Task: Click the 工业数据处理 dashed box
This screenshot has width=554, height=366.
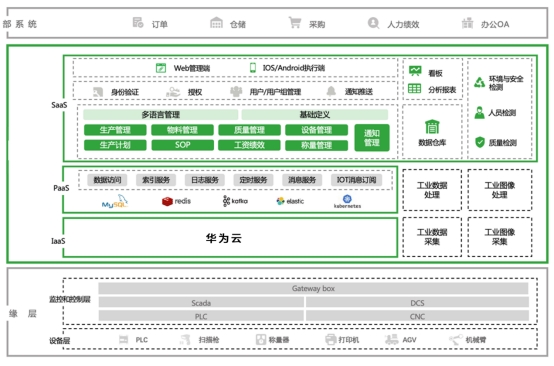Action: pyautogui.click(x=432, y=190)
